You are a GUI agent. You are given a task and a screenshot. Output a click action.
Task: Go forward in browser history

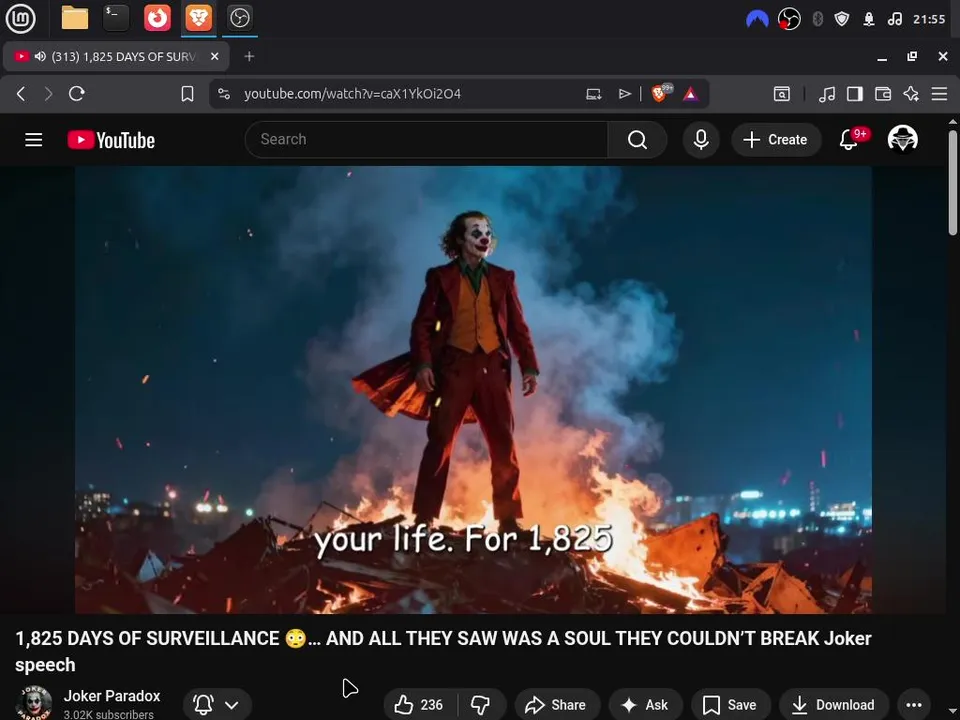(48, 94)
